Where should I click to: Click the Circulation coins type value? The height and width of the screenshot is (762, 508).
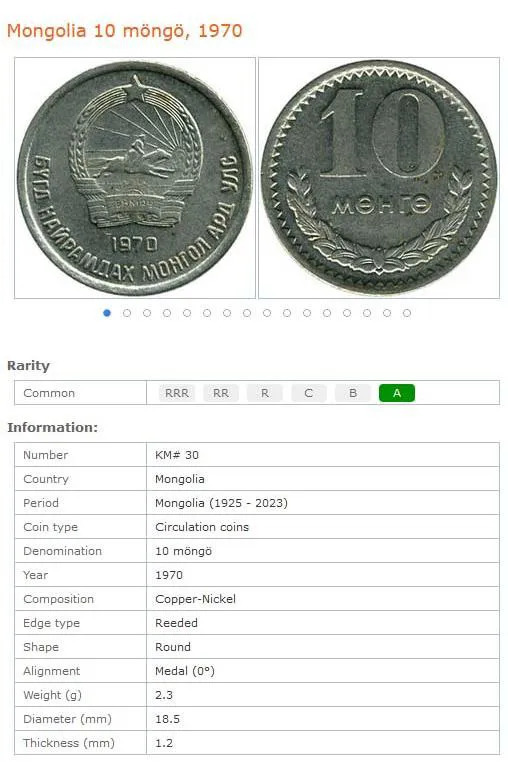[x=202, y=527]
